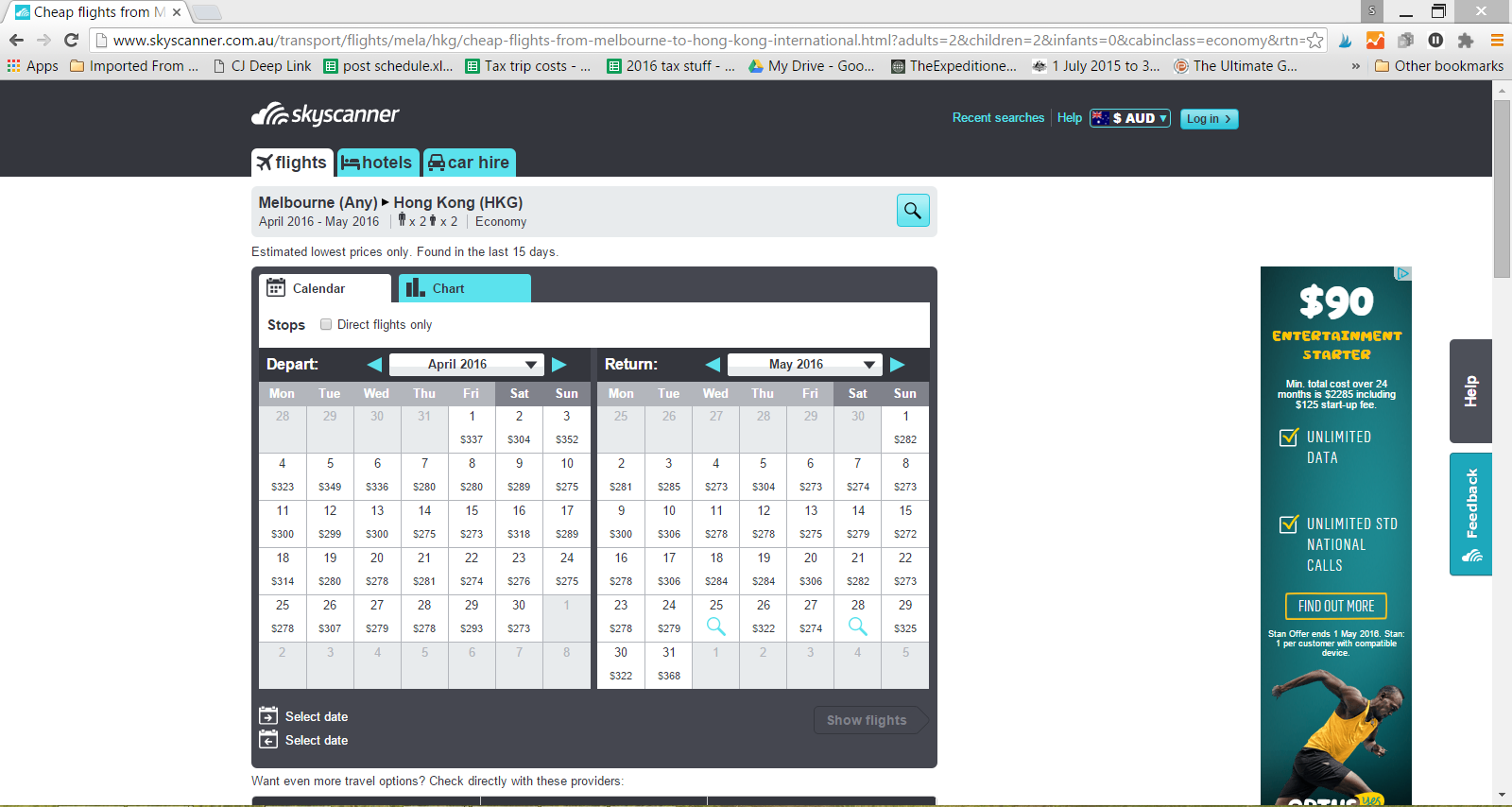Go to previous depart month arrow

pyautogui.click(x=374, y=365)
